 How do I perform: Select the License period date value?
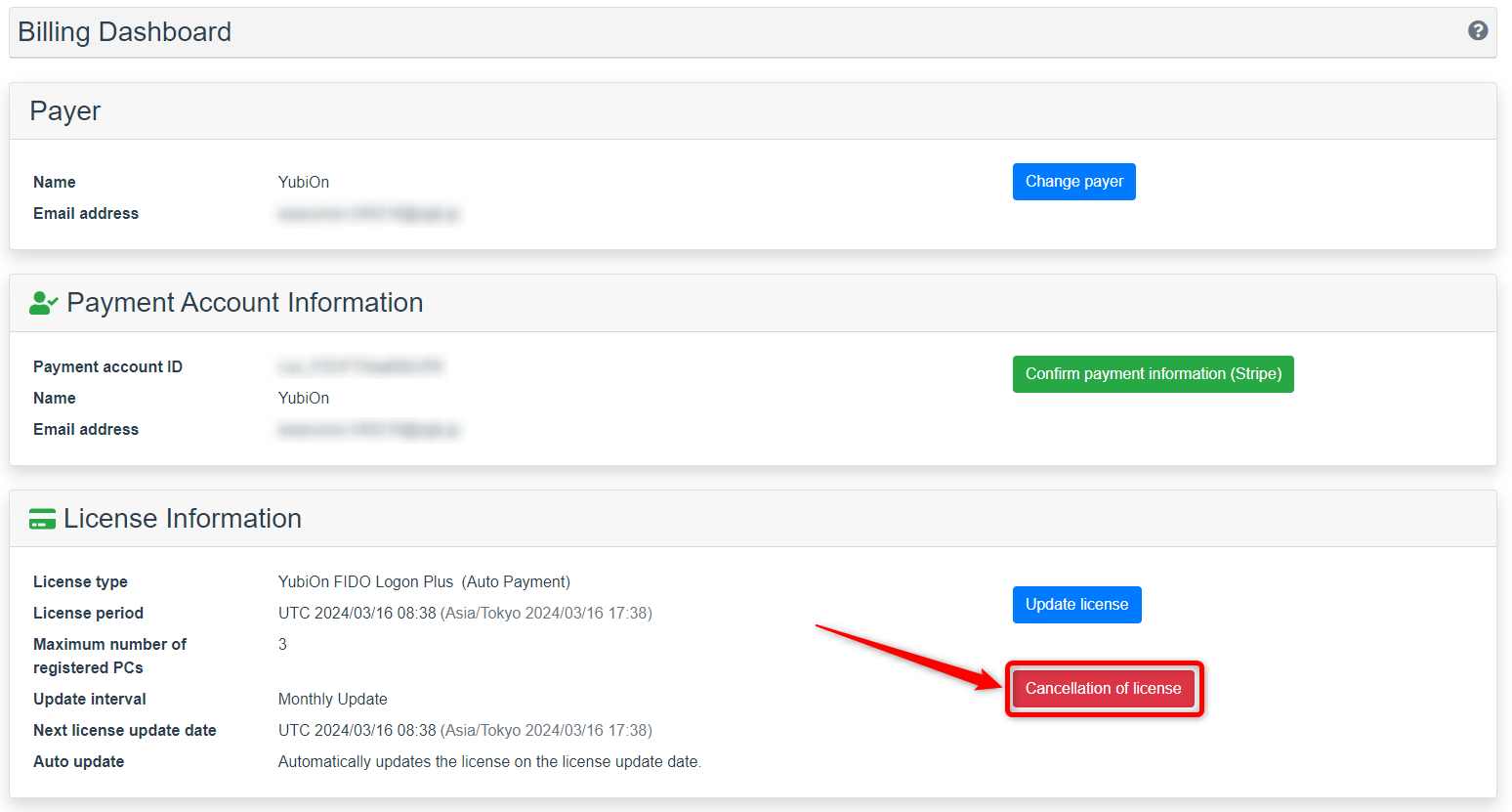point(465,614)
